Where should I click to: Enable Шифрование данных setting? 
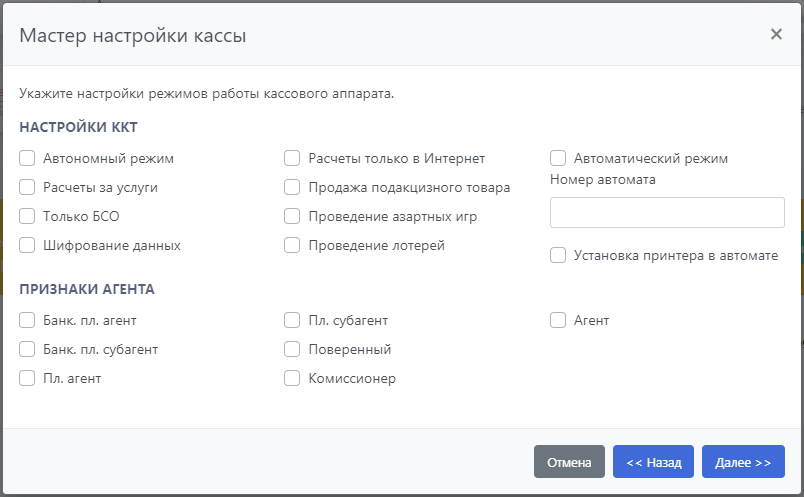click(x=27, y=245)
